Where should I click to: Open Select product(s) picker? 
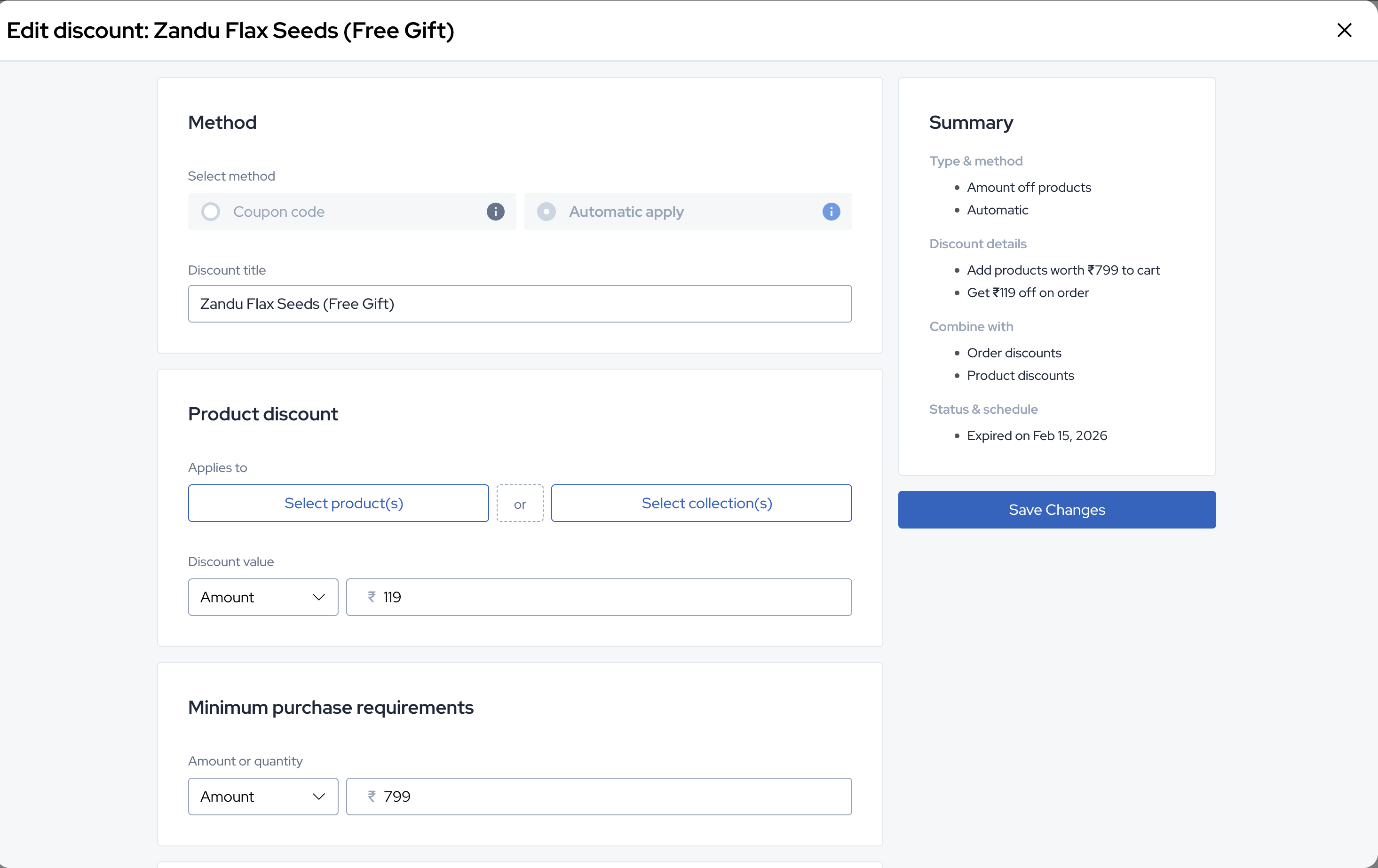[x=338, y=503]
